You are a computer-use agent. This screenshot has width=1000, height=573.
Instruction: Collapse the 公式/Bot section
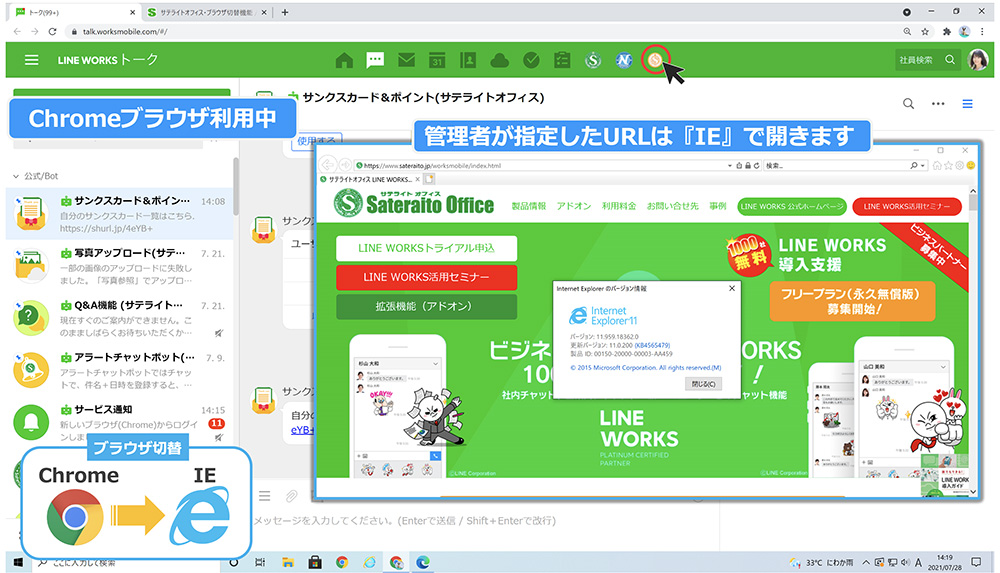tap(16, 176)
